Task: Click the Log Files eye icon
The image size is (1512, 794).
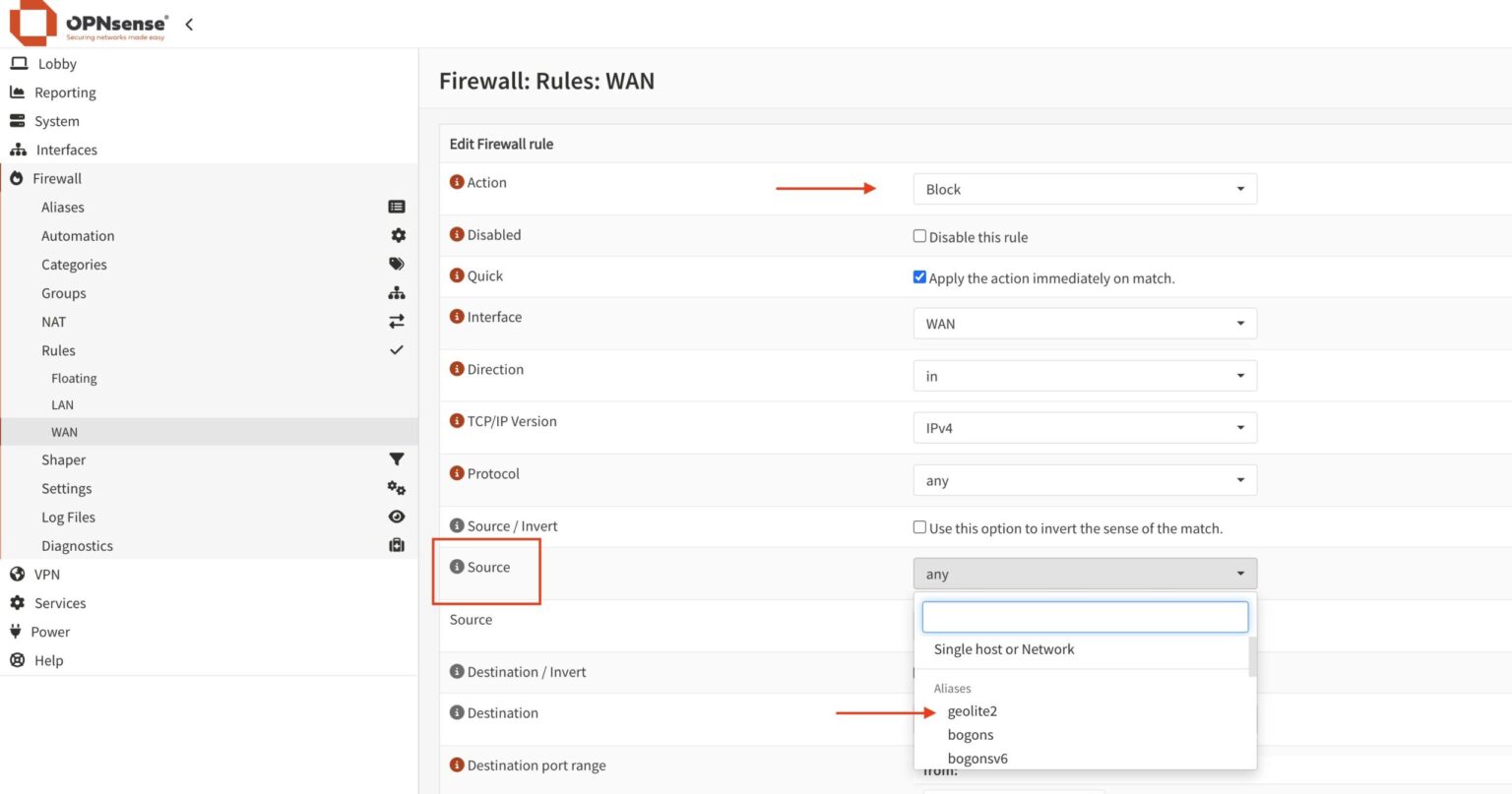Action: (x=396, y=516)
